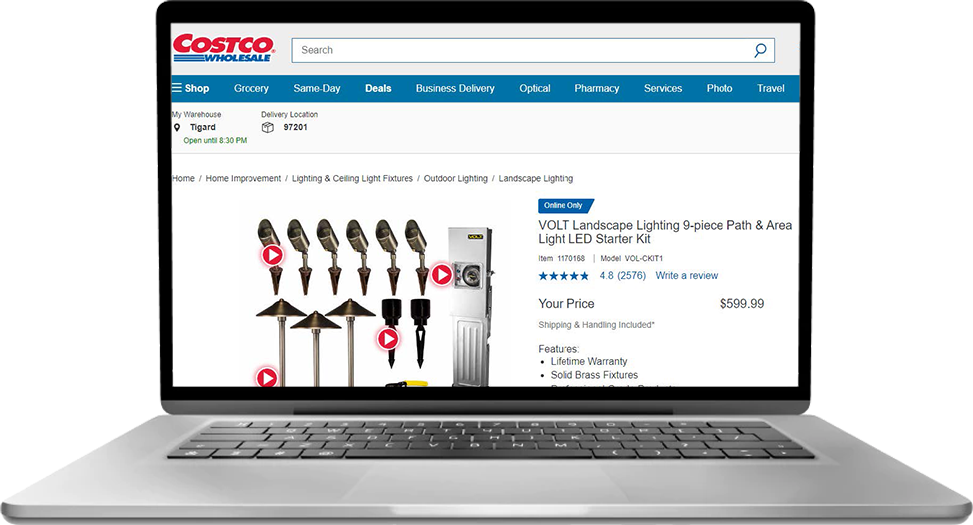Play video on the spotlight fixtures
Image resolution: width=973 pixels, height=525 pixels.
272,255
